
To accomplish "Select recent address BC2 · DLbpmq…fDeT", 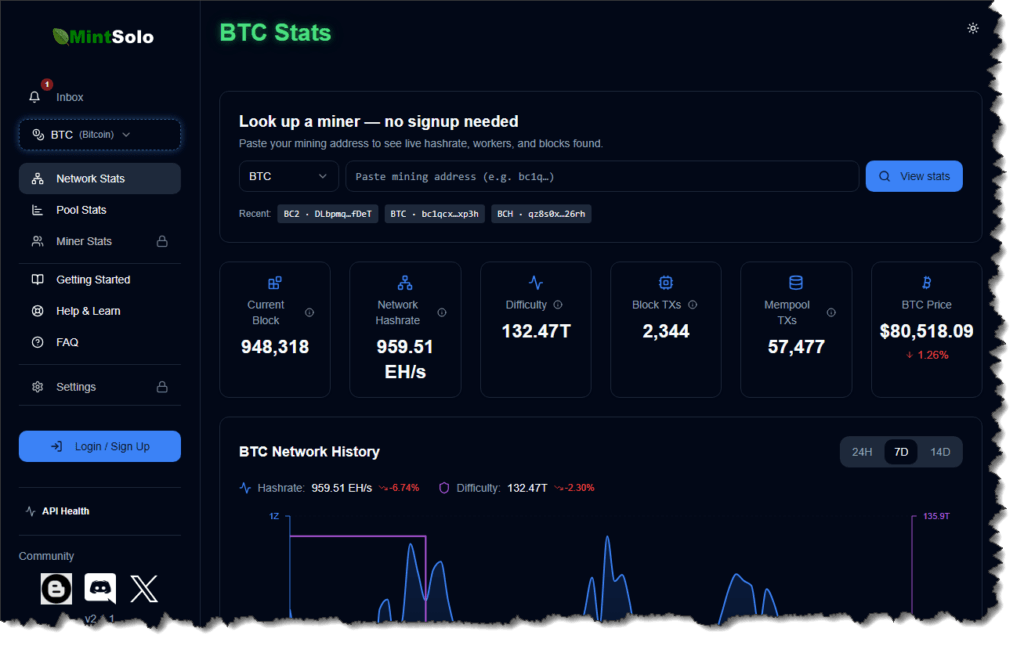I will [328, 214].
